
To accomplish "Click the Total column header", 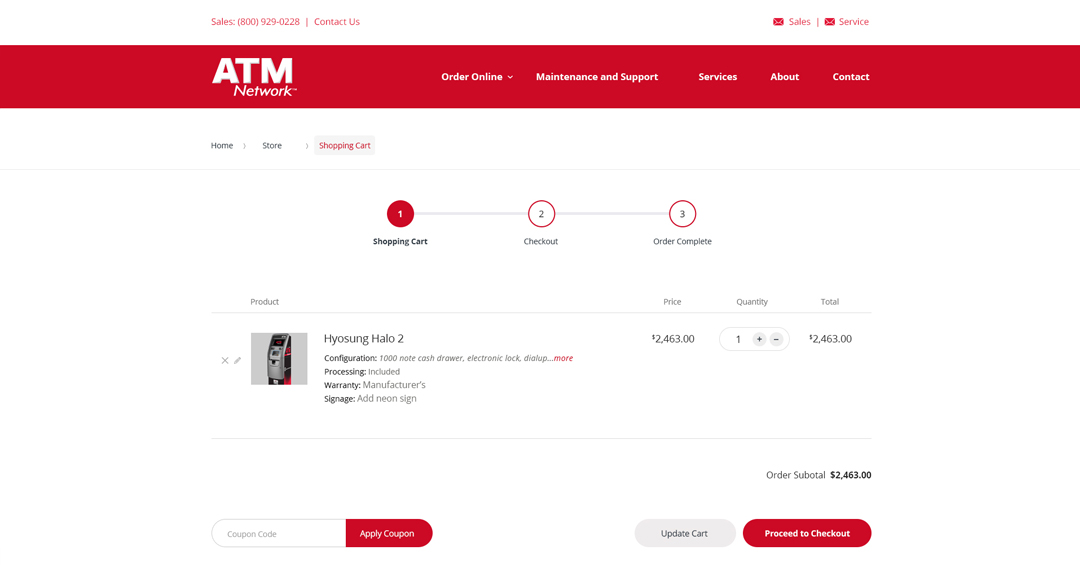I will tap(830, 302).
